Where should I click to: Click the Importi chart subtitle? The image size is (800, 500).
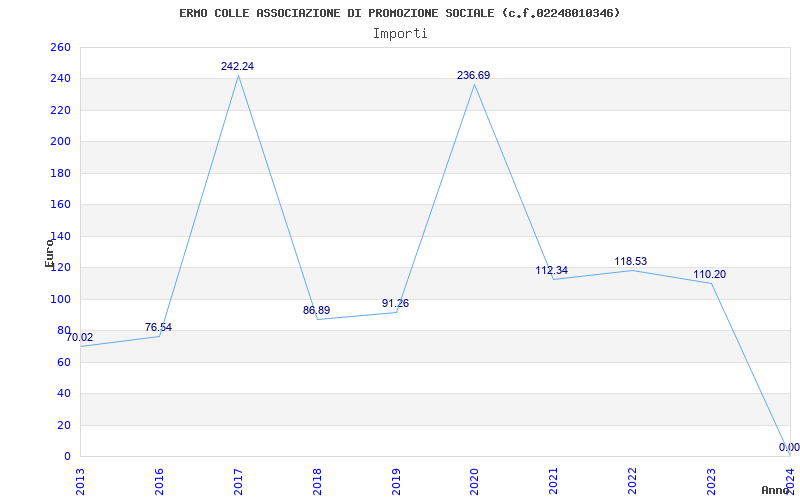pos(400,34)
